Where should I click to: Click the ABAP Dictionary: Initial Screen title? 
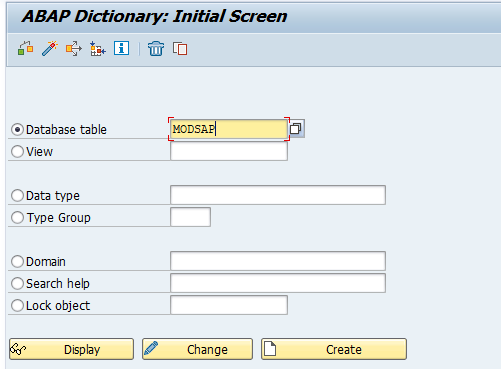pyautogui.click(x=154, y=16)
